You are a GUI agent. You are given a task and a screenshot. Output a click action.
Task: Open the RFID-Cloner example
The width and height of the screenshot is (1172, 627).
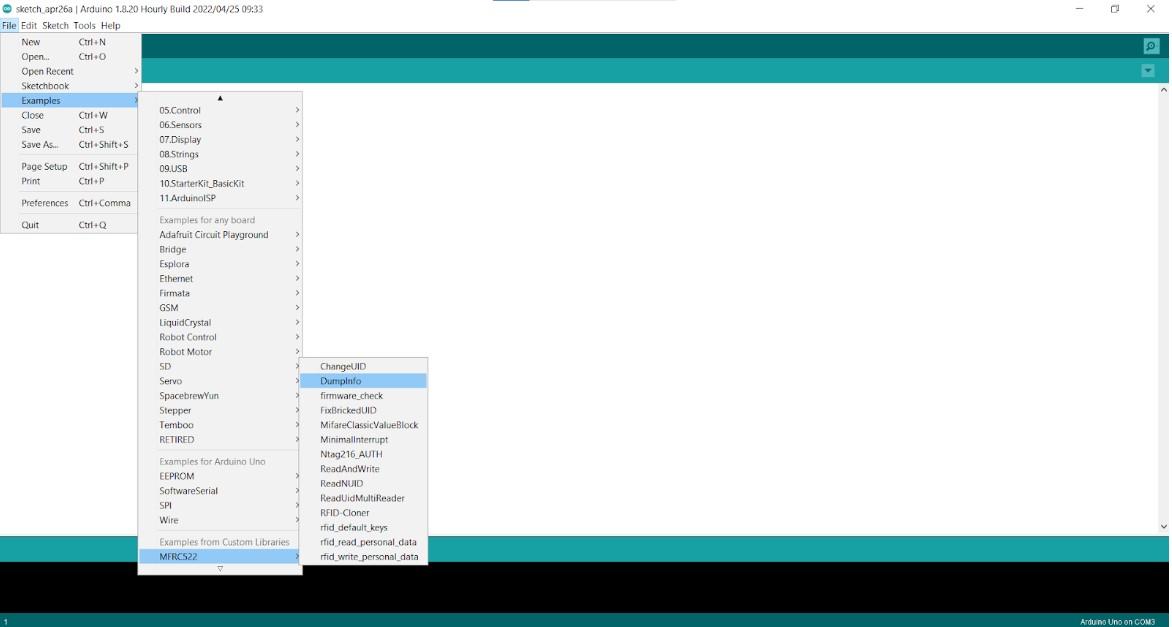pyautogui.click(x=363, y=513)
